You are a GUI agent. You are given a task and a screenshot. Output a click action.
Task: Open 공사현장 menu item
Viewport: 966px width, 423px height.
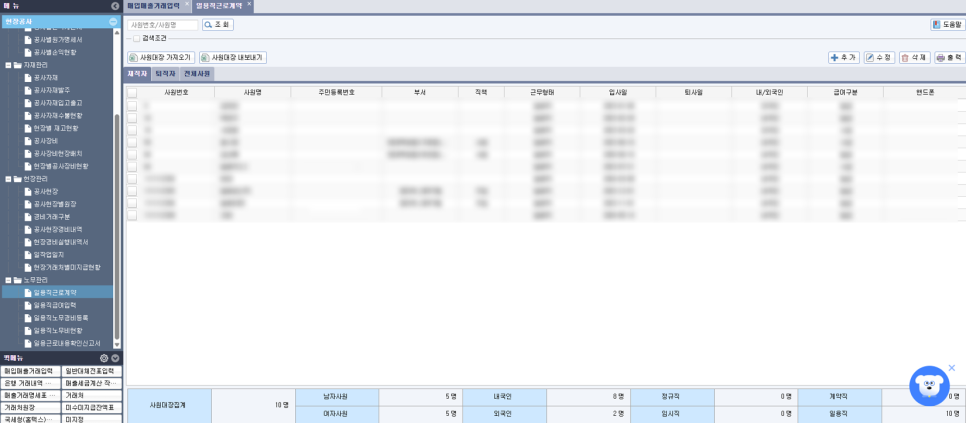(x=46, y=191)
